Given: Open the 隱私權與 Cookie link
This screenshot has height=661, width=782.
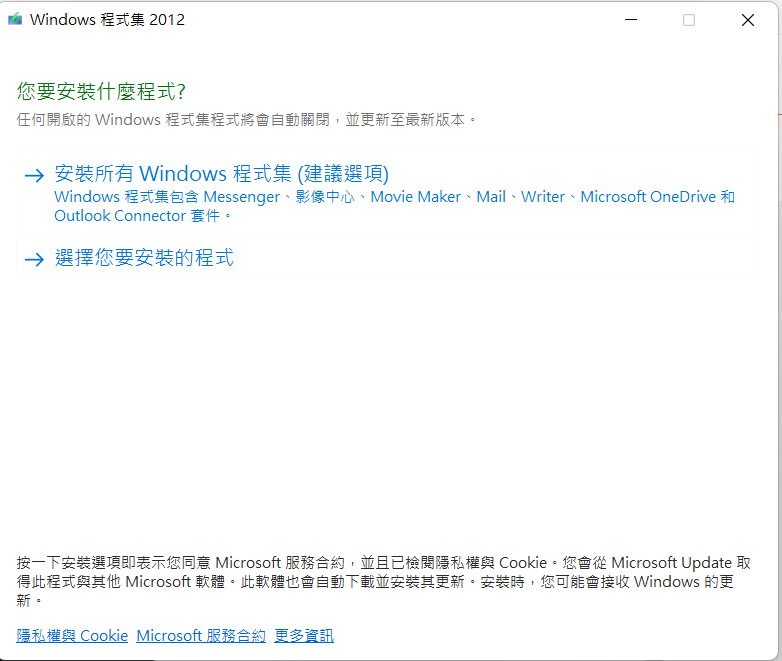Looking at the screenshot, I should [x=72, y=636].
